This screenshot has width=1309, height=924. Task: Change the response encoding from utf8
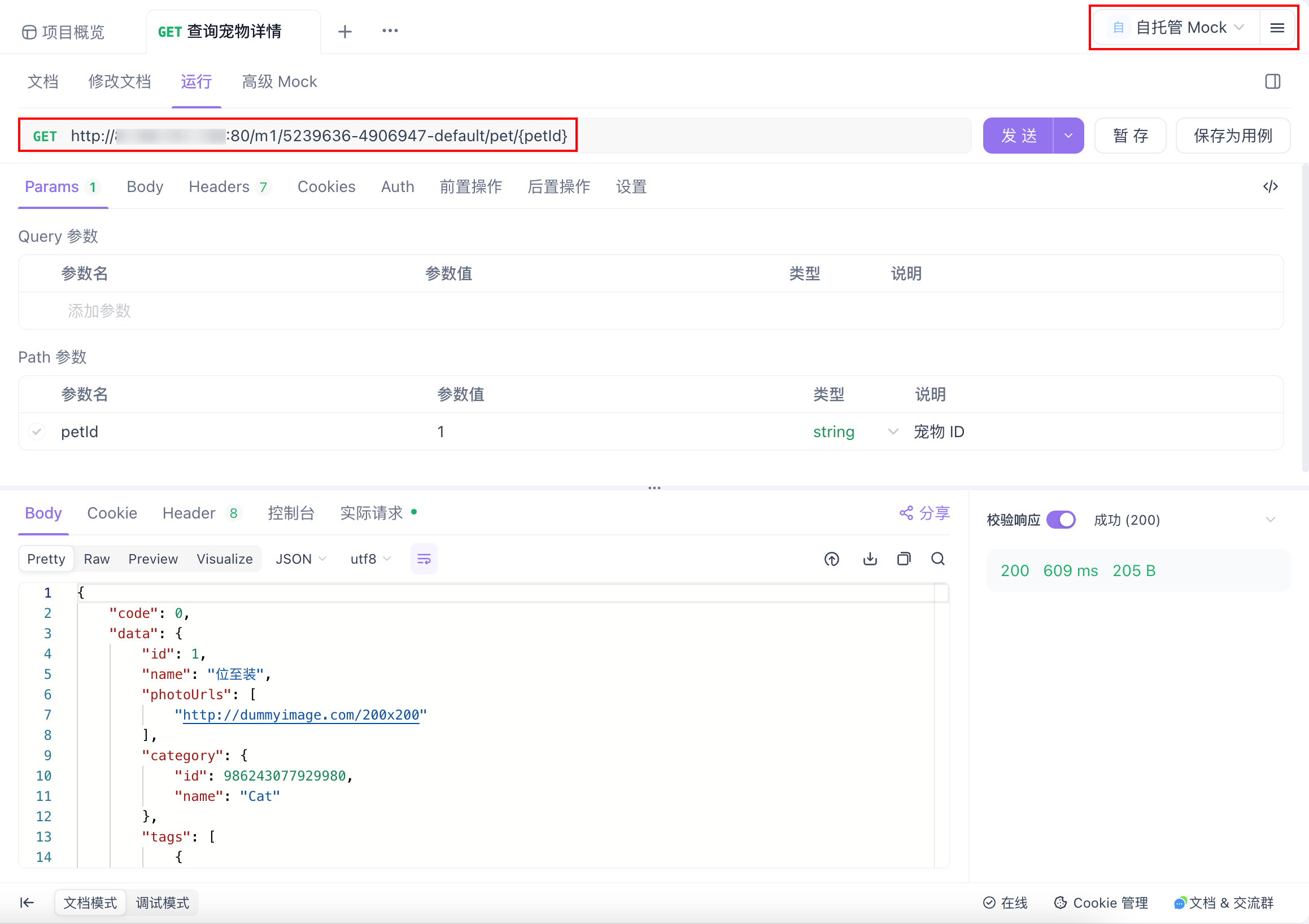(370, 559)
